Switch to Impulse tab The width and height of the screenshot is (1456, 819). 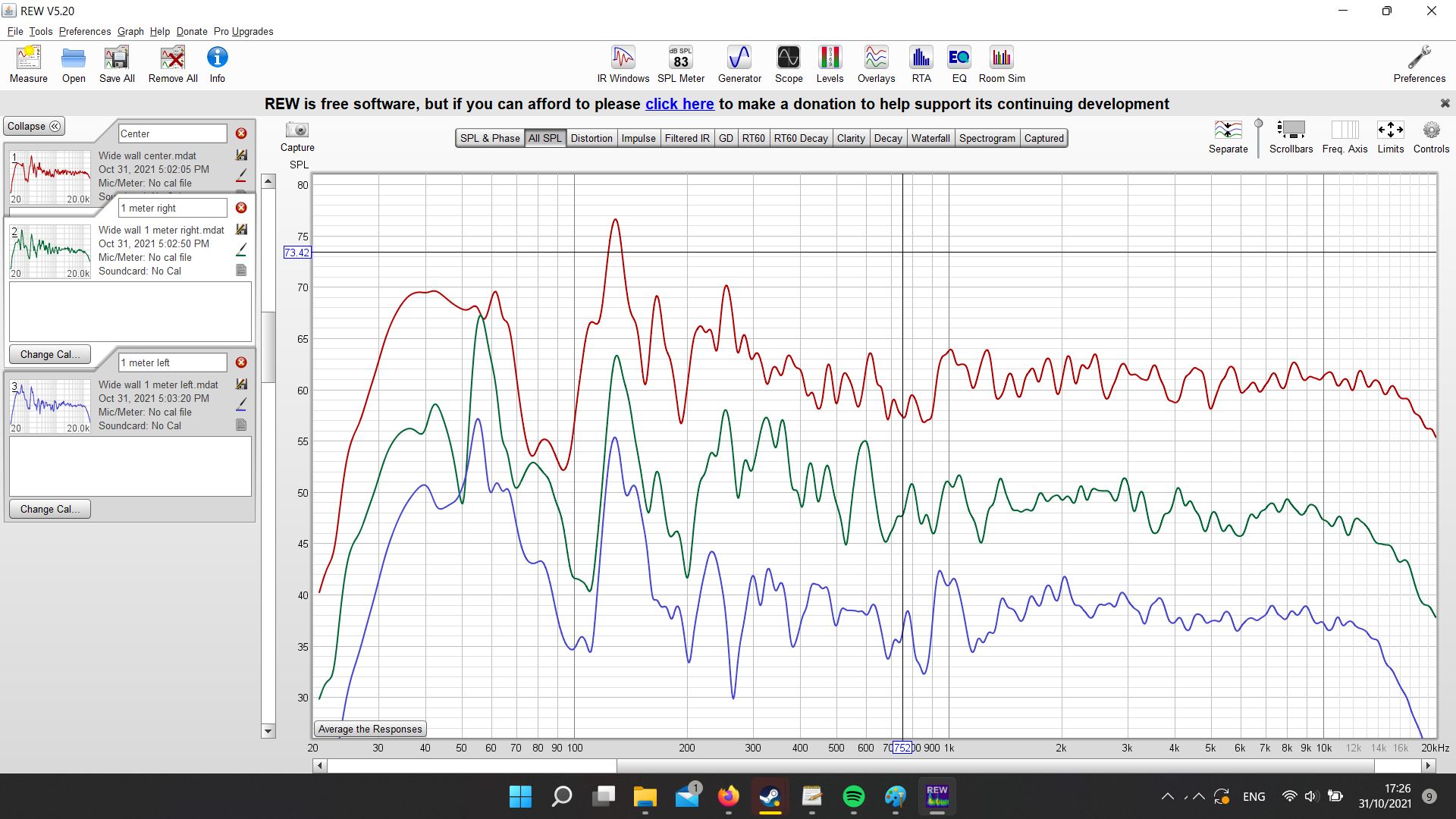[639, 138]
